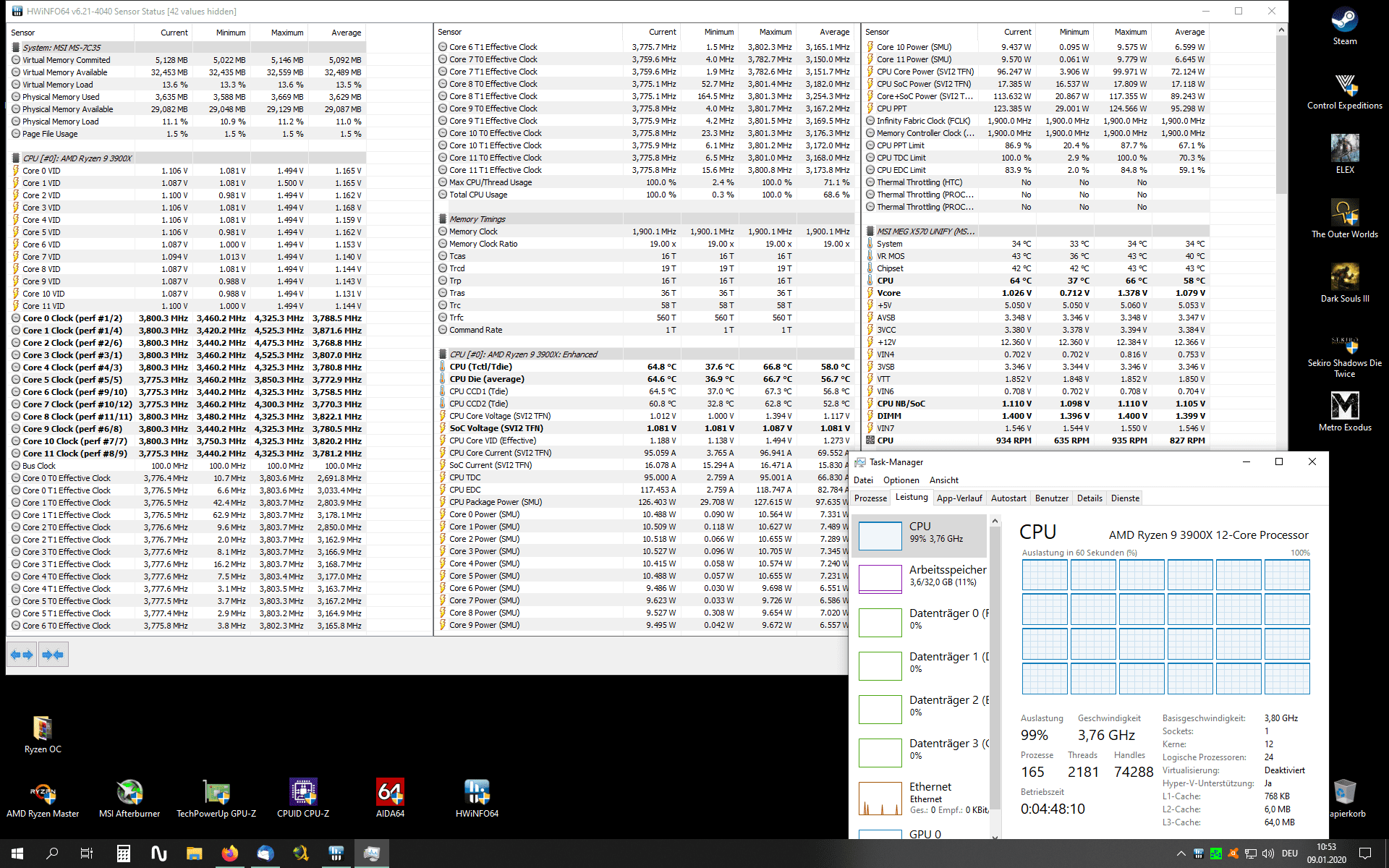1389x868 pixels.
Task: Select Datenträger 0 in sidebar
Action: coord(920,622)
